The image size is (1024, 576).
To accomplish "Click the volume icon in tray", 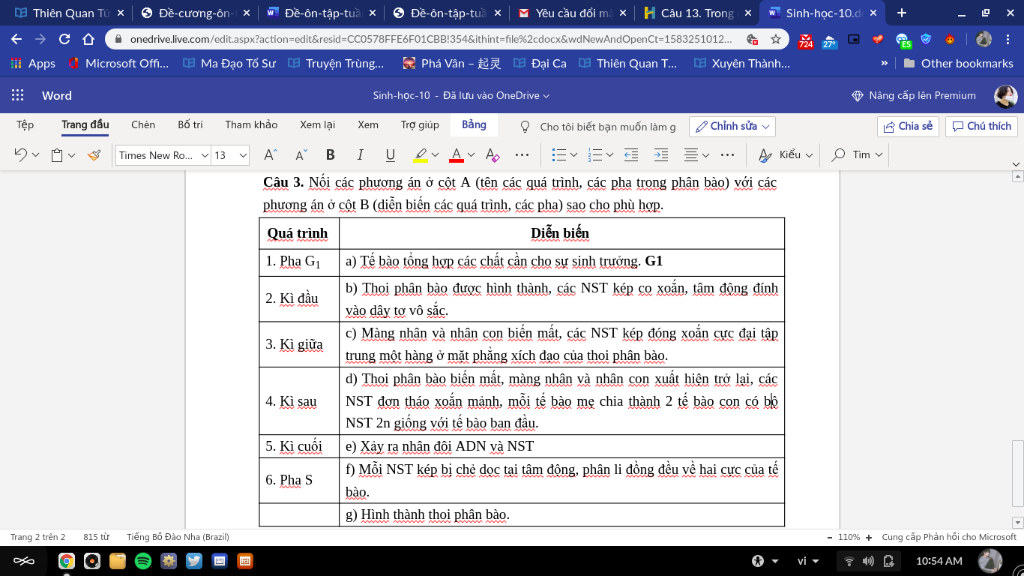I will coord(868,561).
